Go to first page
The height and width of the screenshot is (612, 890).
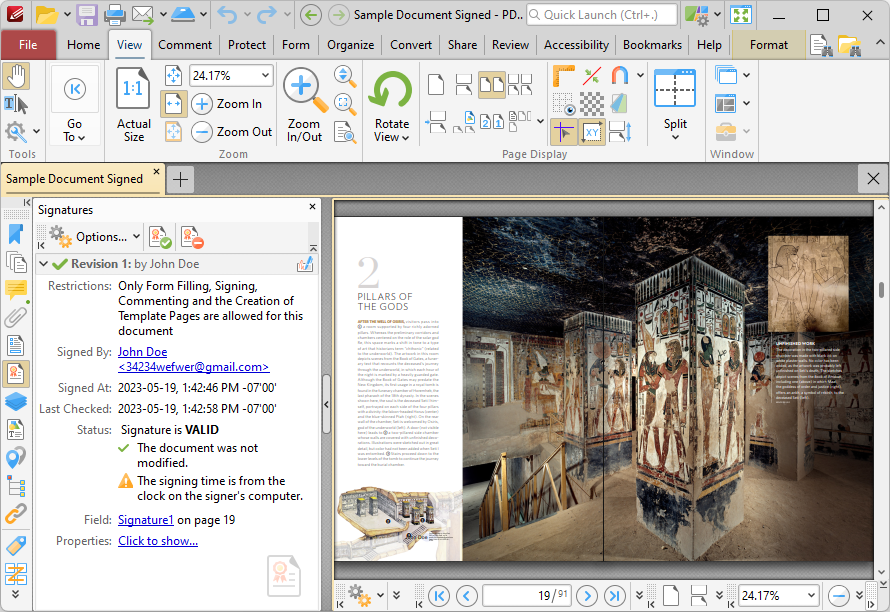tap(439, 596)
